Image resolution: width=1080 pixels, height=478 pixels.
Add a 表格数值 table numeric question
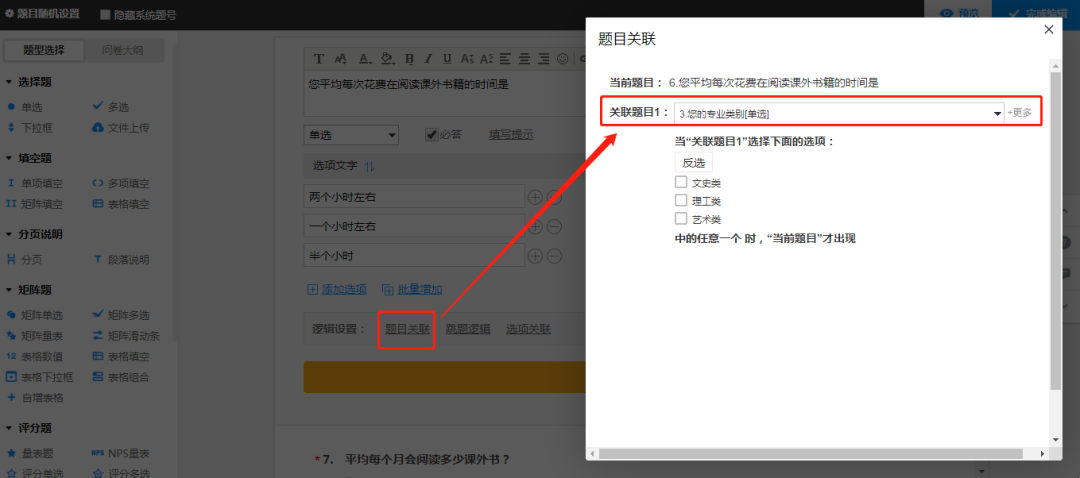34,357
